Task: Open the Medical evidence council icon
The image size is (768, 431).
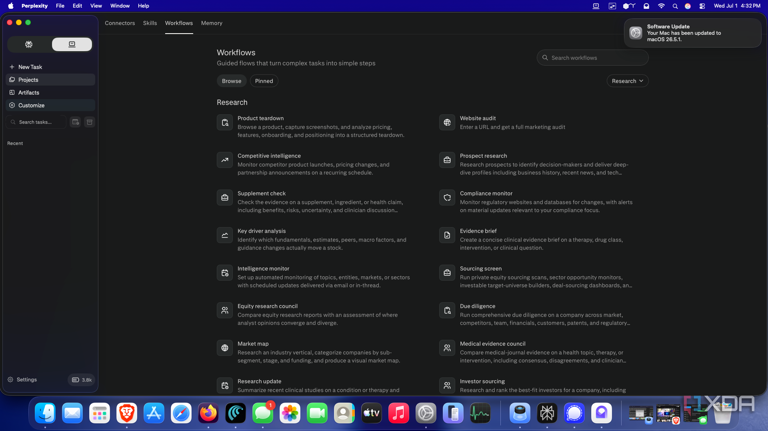Action: (447, 348)
